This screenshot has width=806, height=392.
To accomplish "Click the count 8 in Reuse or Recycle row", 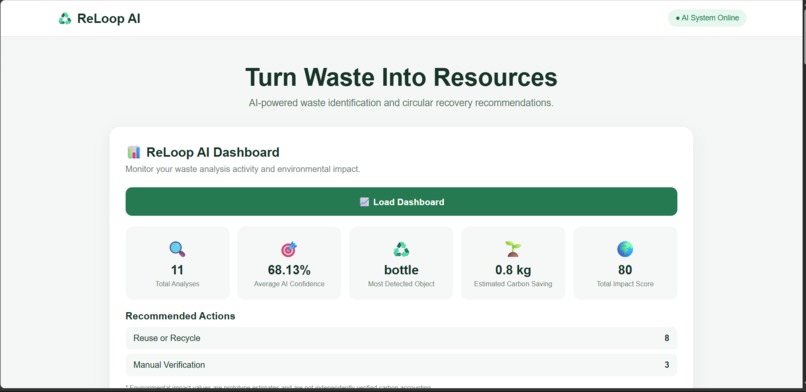I will pyautogui.click(x=667, y=338).
